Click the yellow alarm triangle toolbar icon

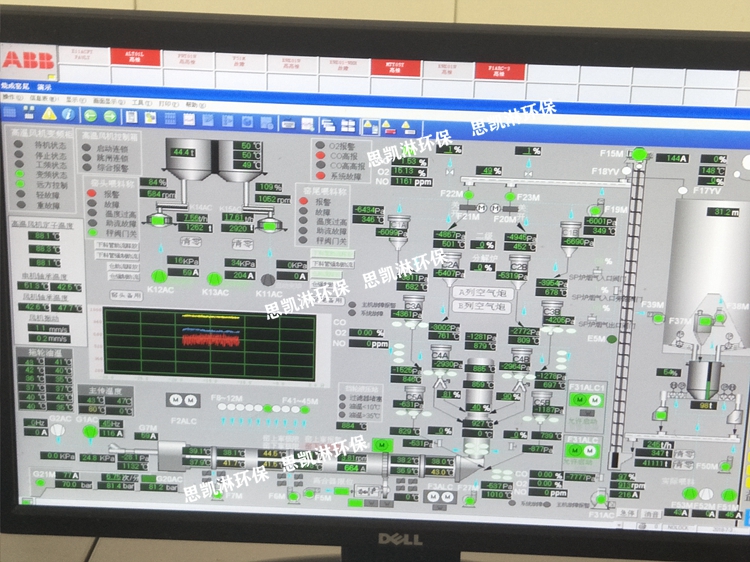tap(49, 114)
